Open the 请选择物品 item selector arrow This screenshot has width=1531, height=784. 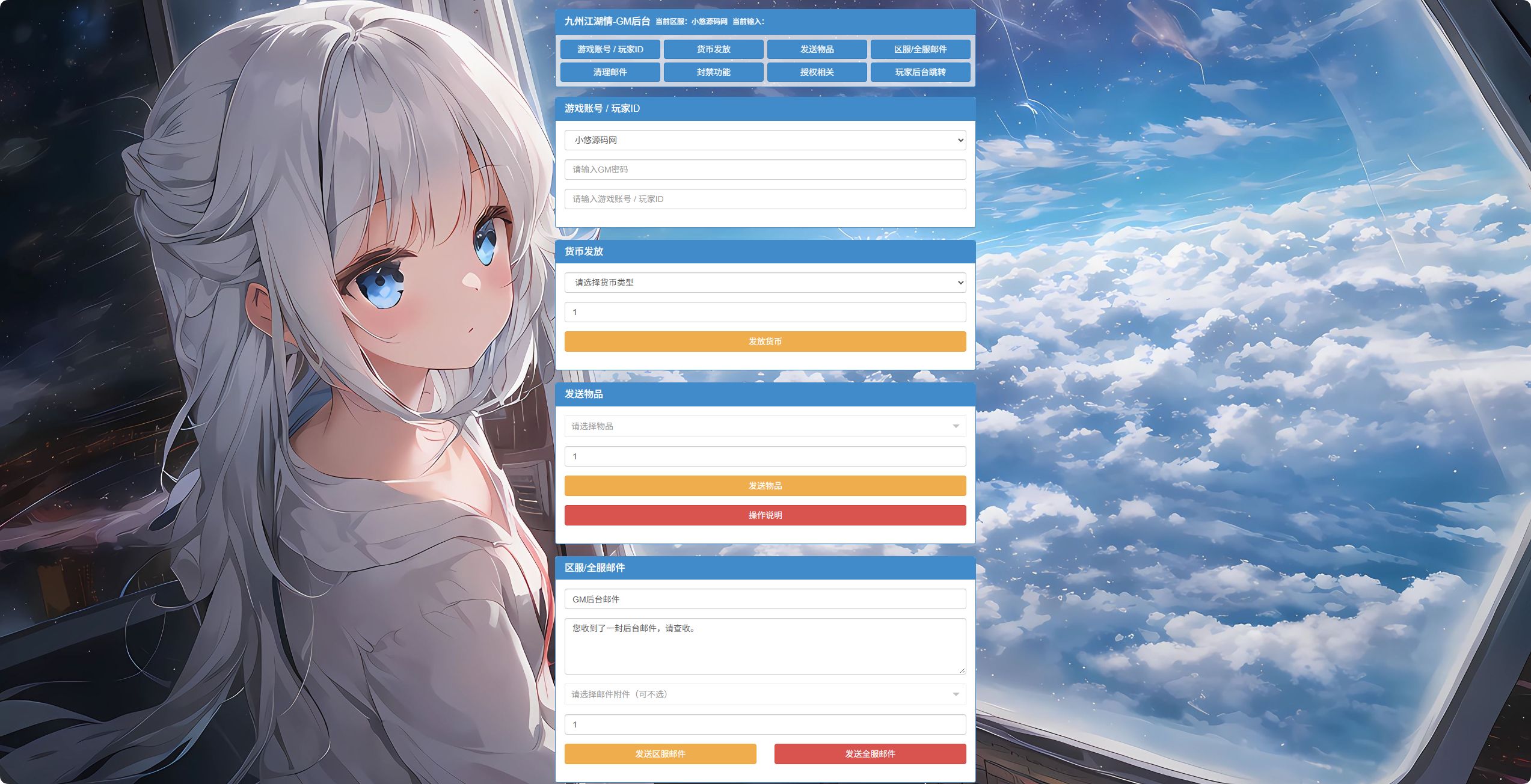[956, 426]
